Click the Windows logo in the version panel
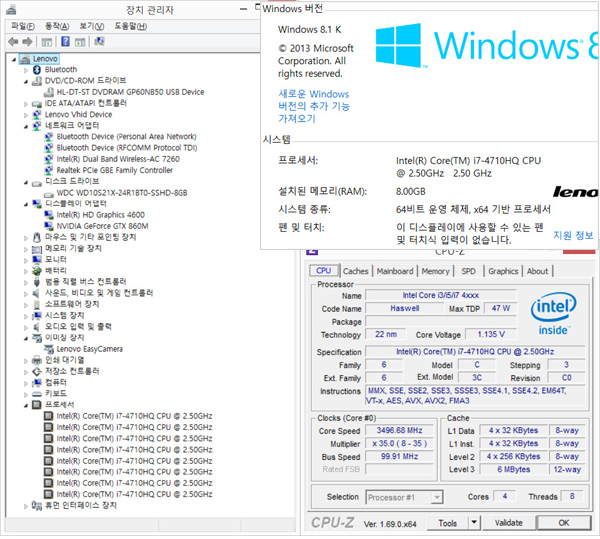 pos(399,45)
